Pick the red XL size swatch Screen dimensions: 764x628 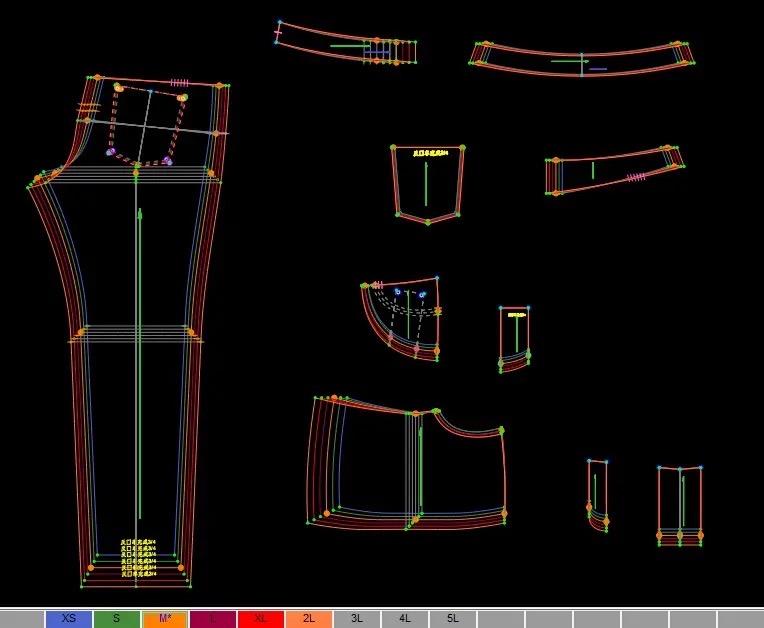(260, 619)
